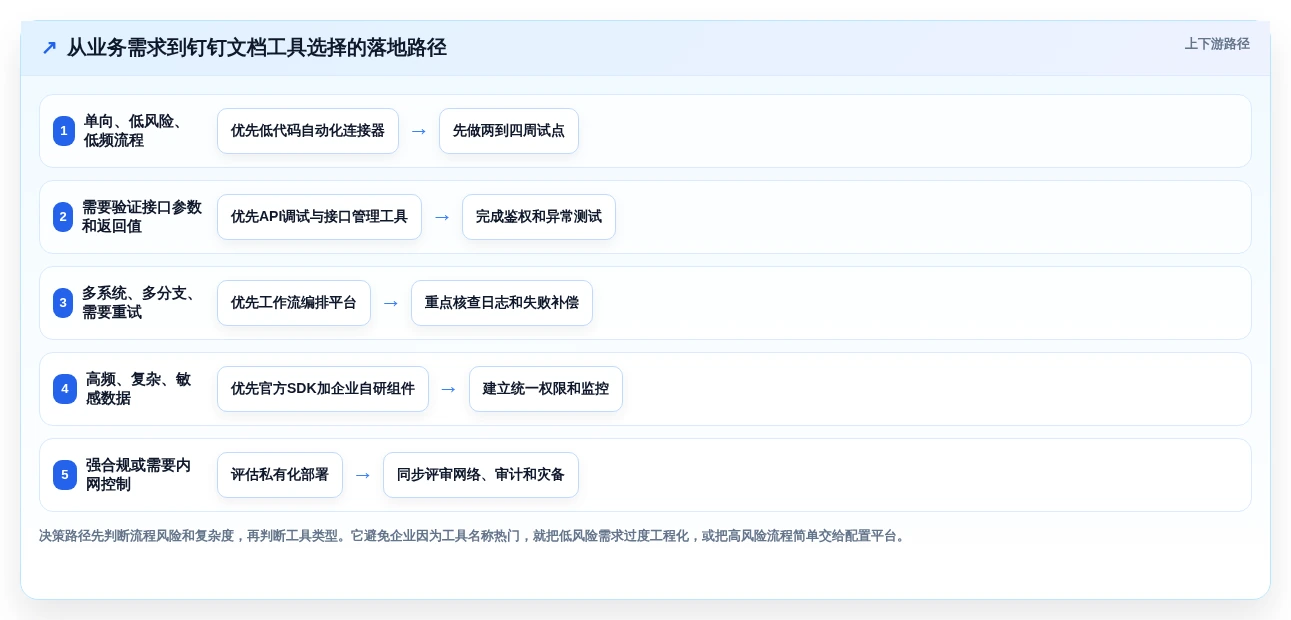Click the step number 3 badge
Screen dimensions: 1291x620
[63, 303]
